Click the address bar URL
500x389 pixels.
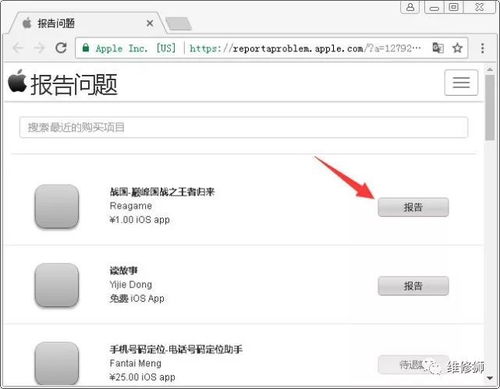coord(305,49)
